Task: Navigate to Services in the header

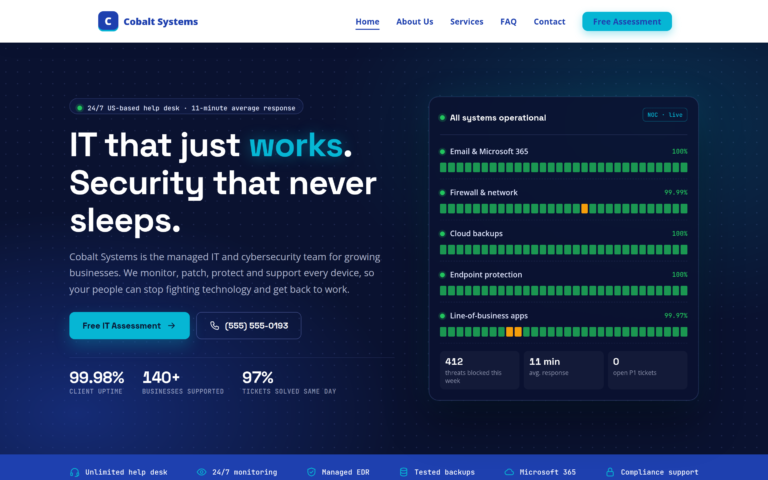Action: click(466, 22)
